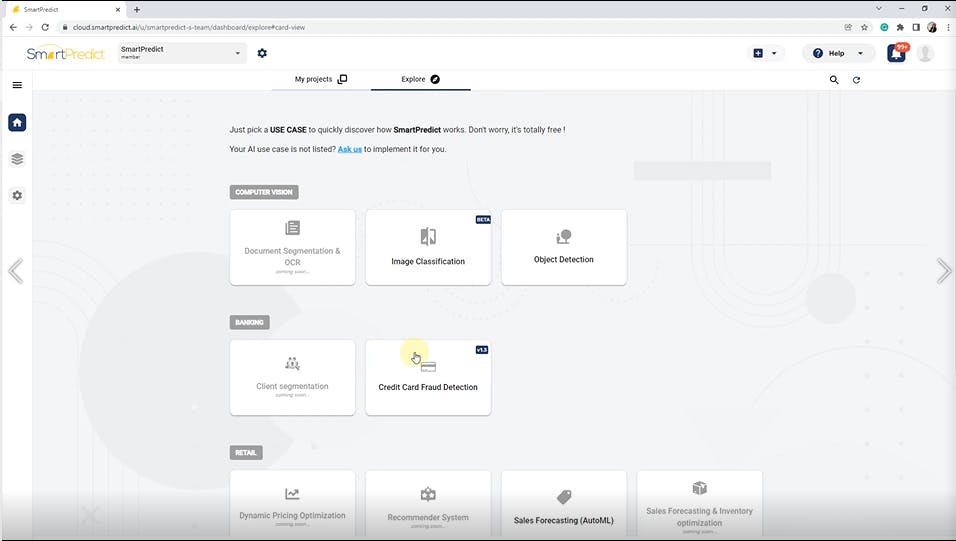Open browser extensions puzzle icon
The height and width of the screenshot is (541, 956).
900,27
